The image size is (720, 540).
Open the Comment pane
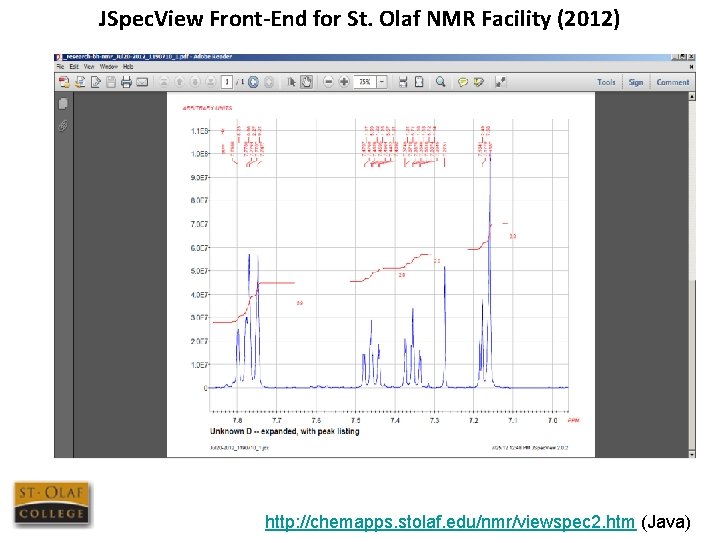(x=673, y=82)
